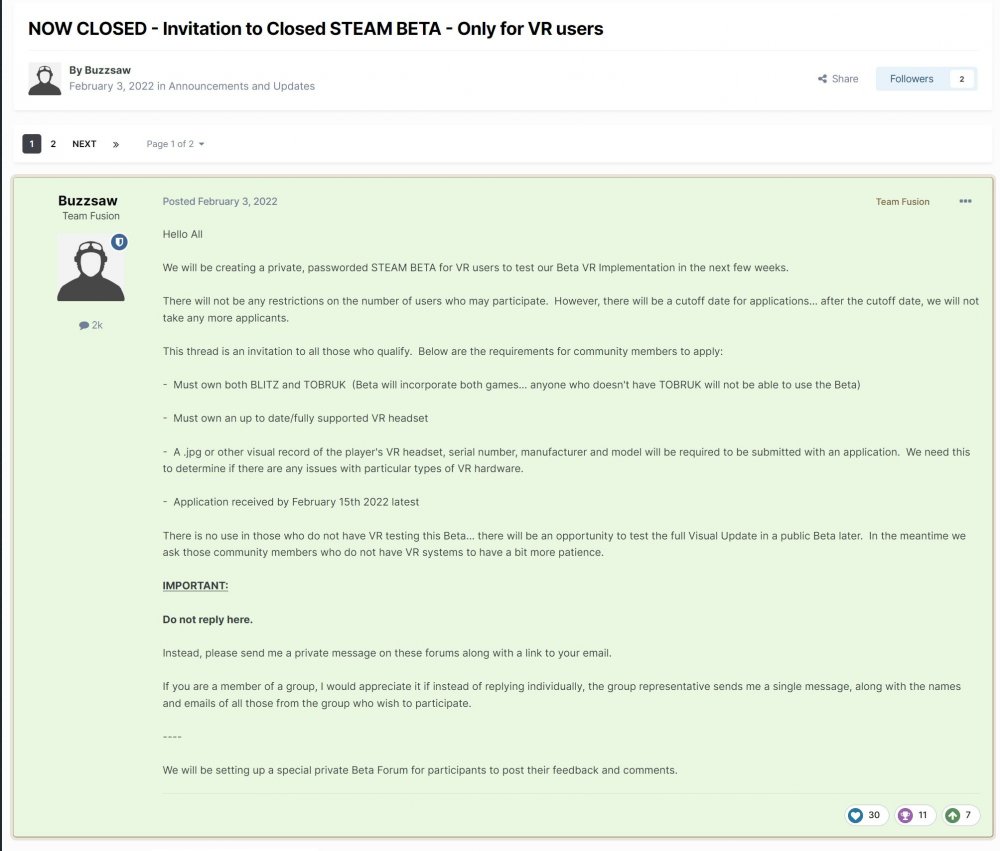Click the heart Like reaction icon
The width and height of the screenshot is (1000, 851).
[855, 815]
